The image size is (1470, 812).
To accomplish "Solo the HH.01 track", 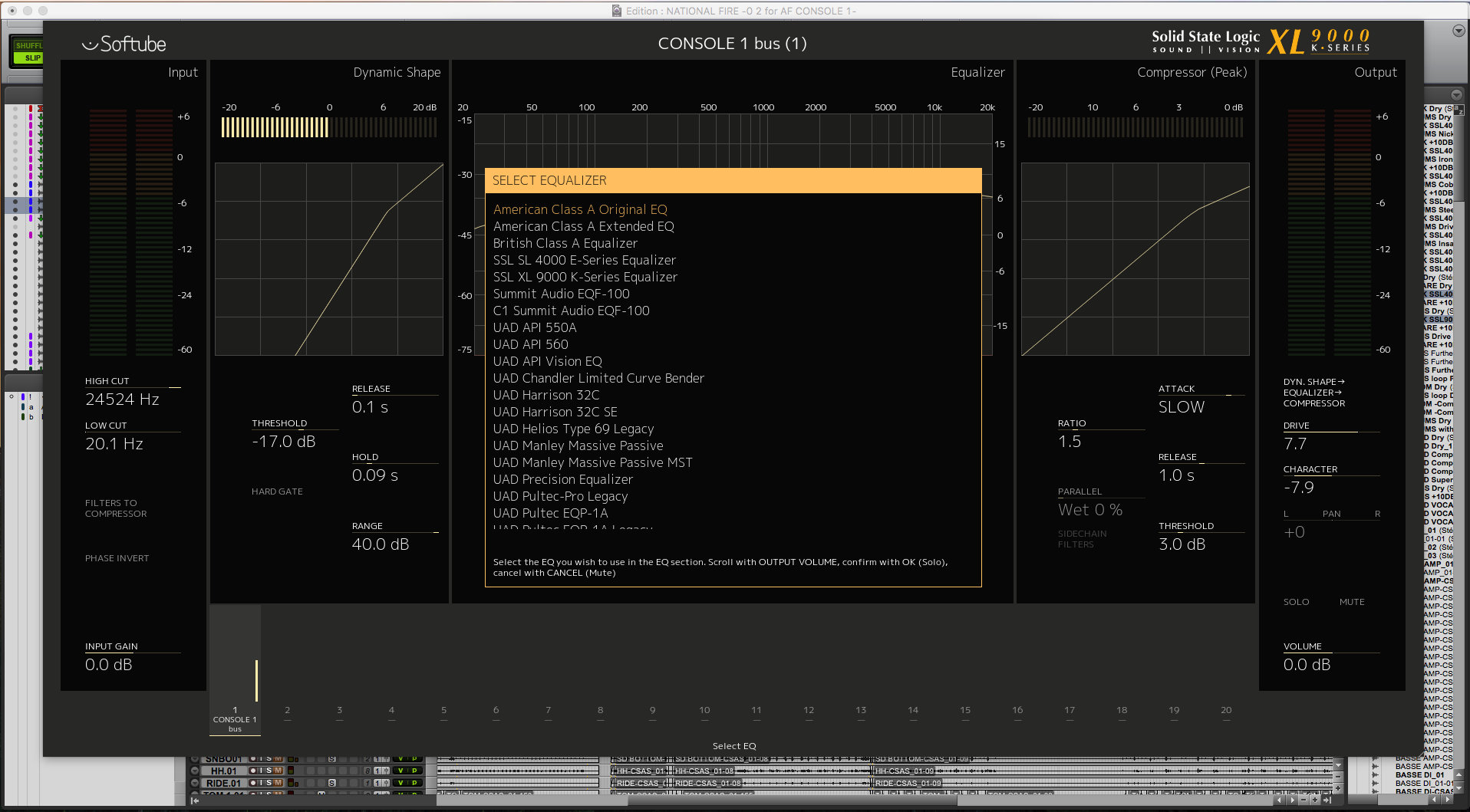I will point(269,771).
